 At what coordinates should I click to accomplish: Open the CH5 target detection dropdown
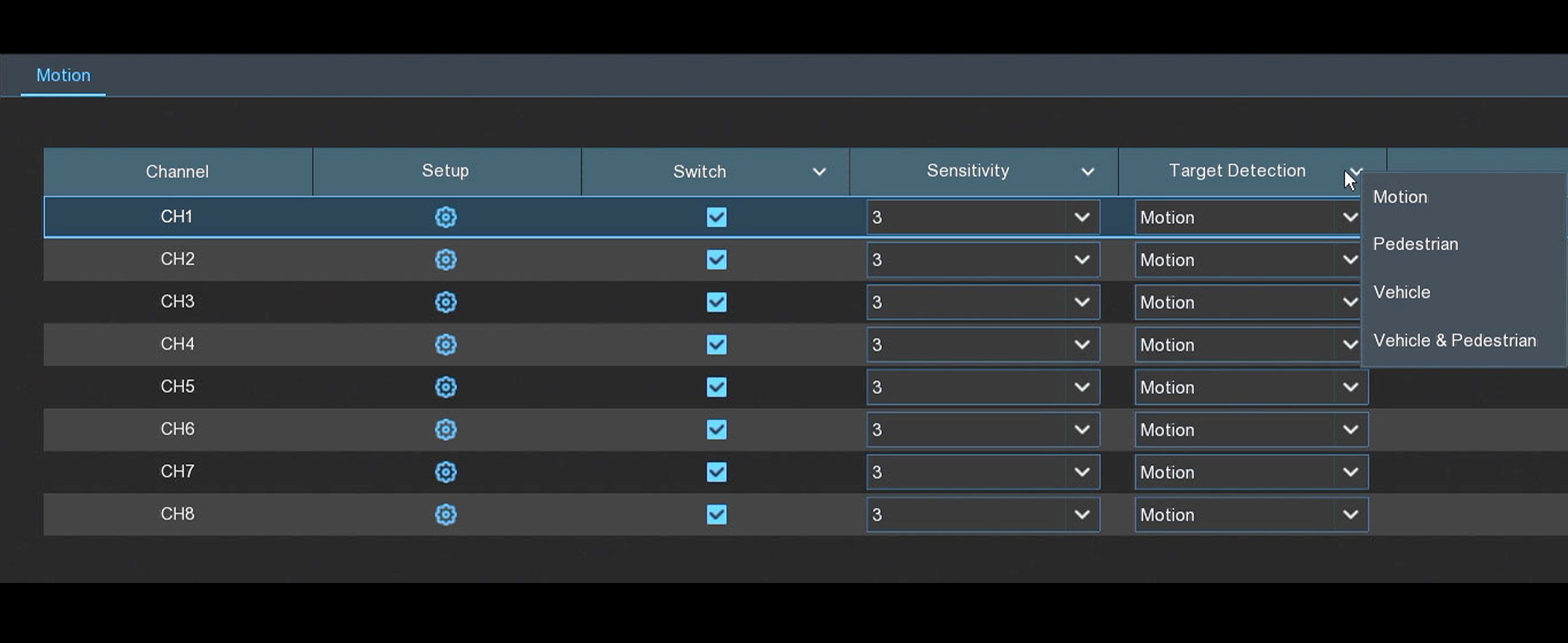(1252, 387)
